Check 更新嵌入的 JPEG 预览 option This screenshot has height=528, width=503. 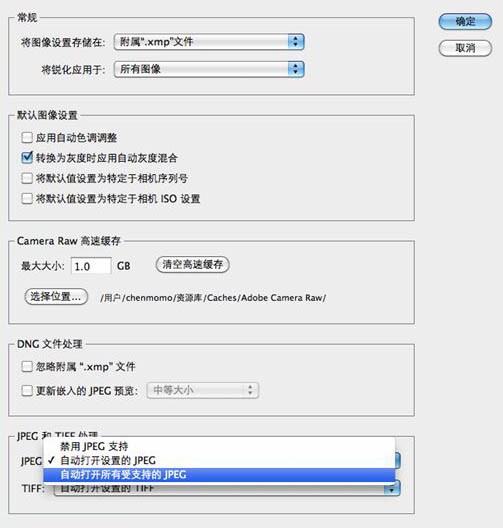[x=27, y=391]
